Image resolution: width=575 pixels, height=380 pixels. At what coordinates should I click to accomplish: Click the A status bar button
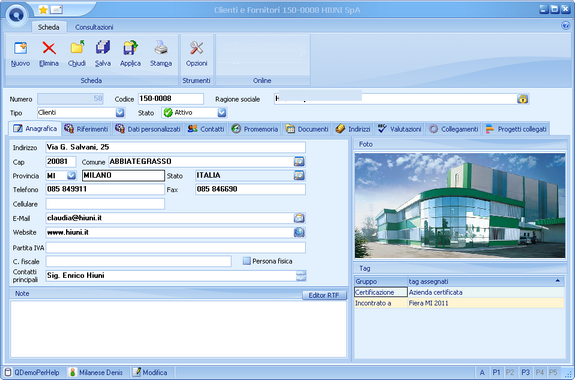(x=482, y=372)
